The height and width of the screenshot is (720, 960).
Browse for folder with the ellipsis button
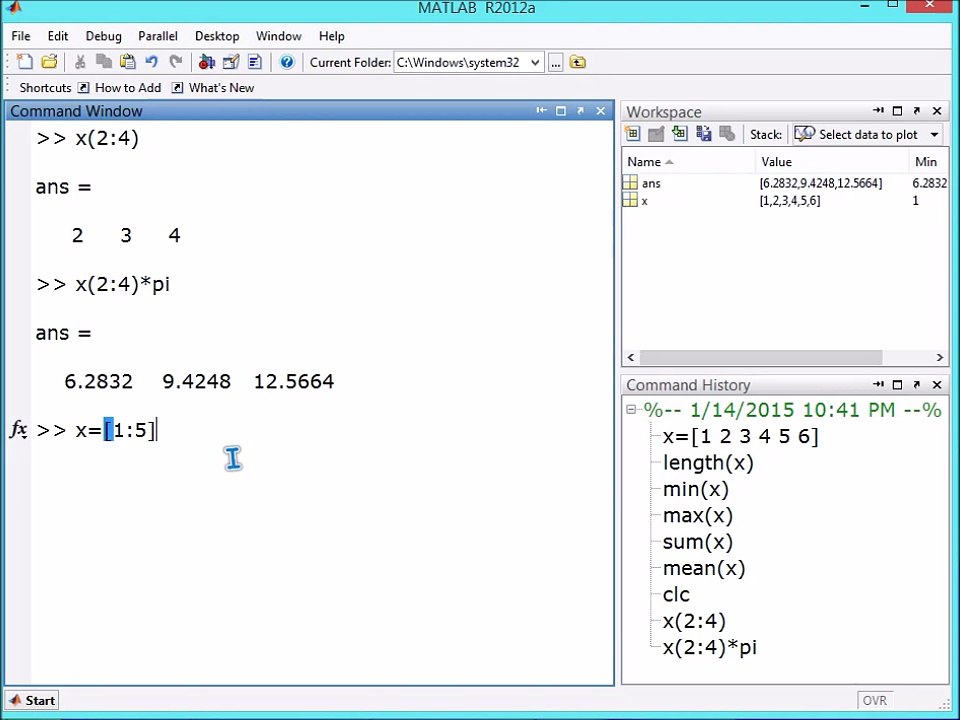[555, 62]
